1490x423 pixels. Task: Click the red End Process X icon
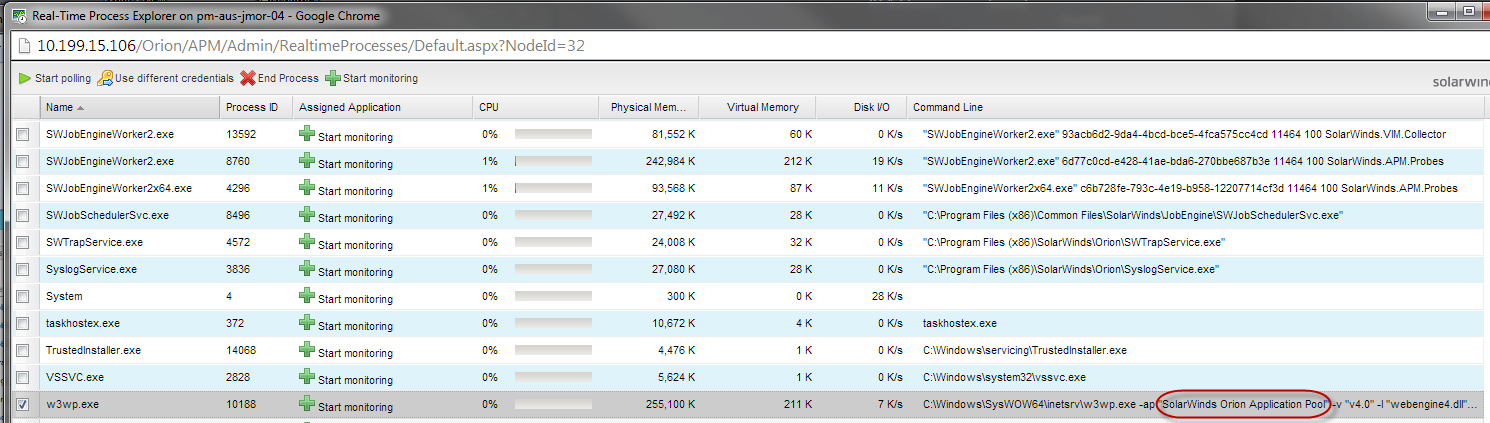[x=248, y=78]
